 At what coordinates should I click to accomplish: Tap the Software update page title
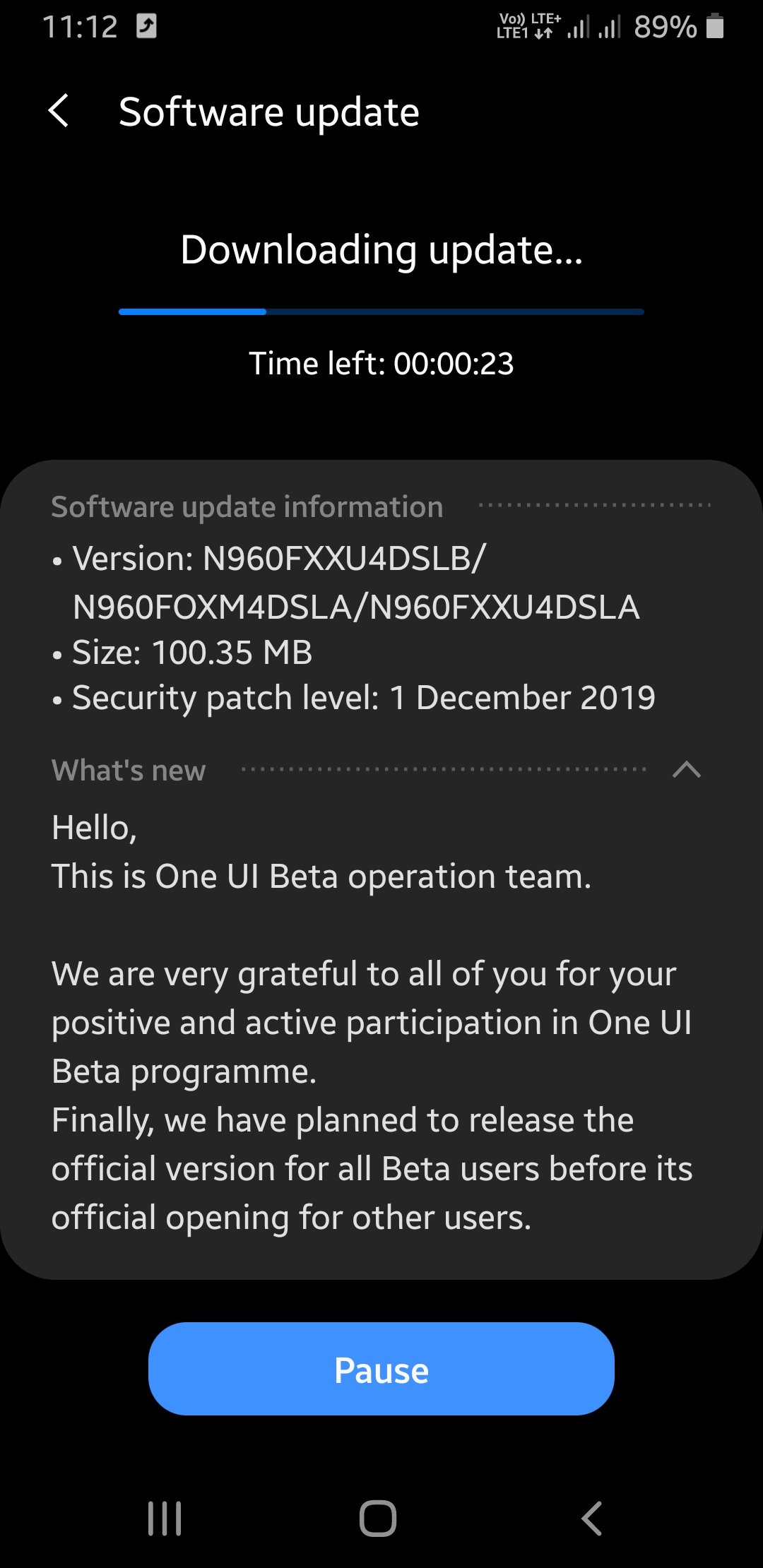click(269, 112)
